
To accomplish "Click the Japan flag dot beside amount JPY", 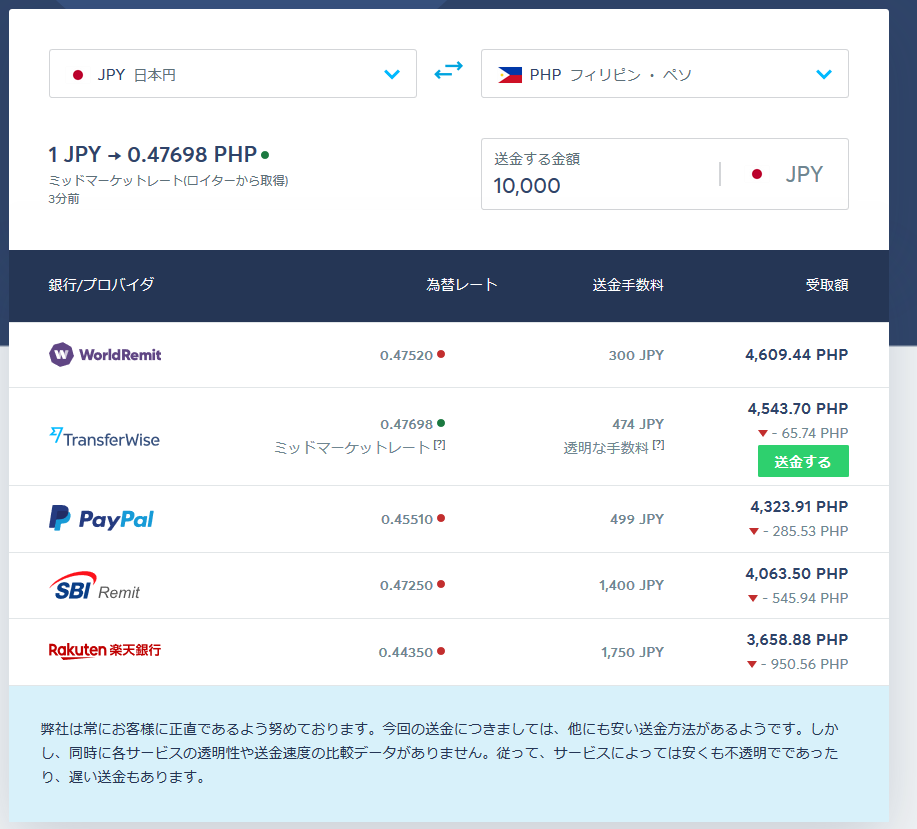I will click(757, 174).
